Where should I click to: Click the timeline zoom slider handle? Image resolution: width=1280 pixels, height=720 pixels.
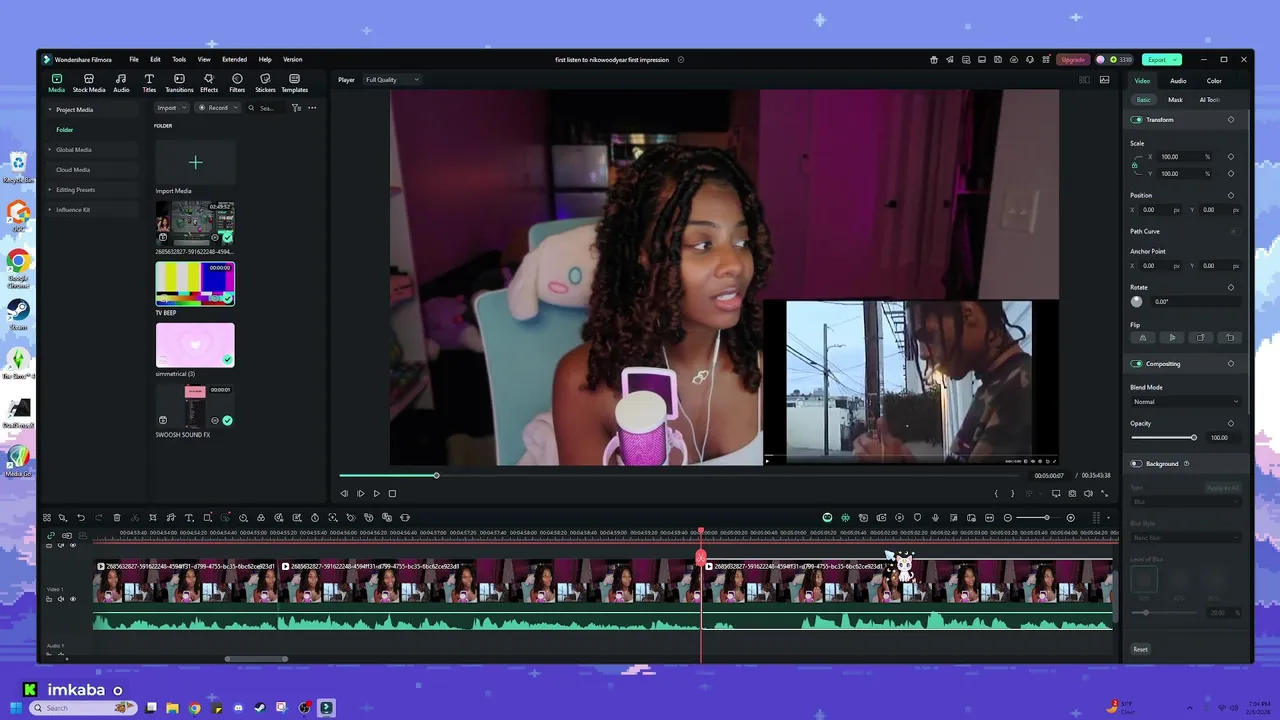tap(1047, 518)
